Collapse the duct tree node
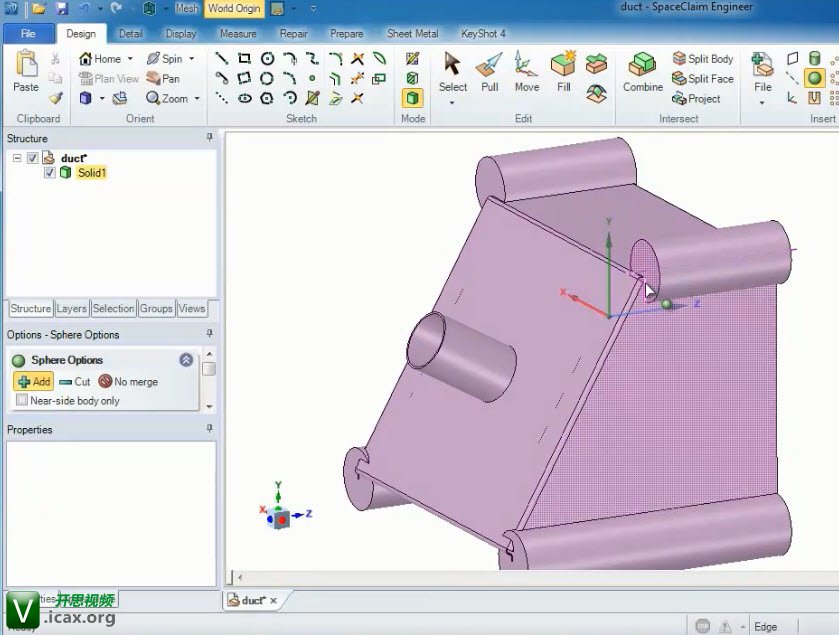Viewport: 839px width, 635px height. click(x=17, y=158)
